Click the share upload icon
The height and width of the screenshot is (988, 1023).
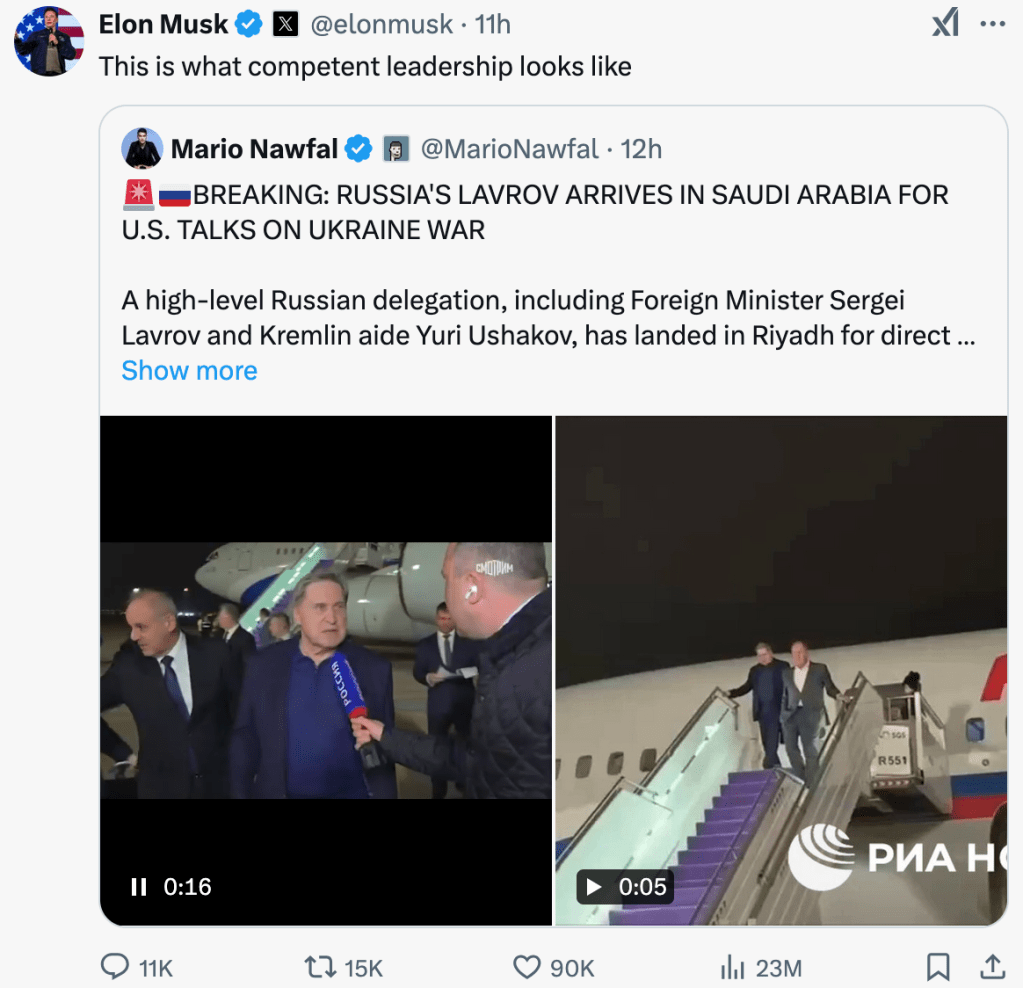tap(992, 966)
